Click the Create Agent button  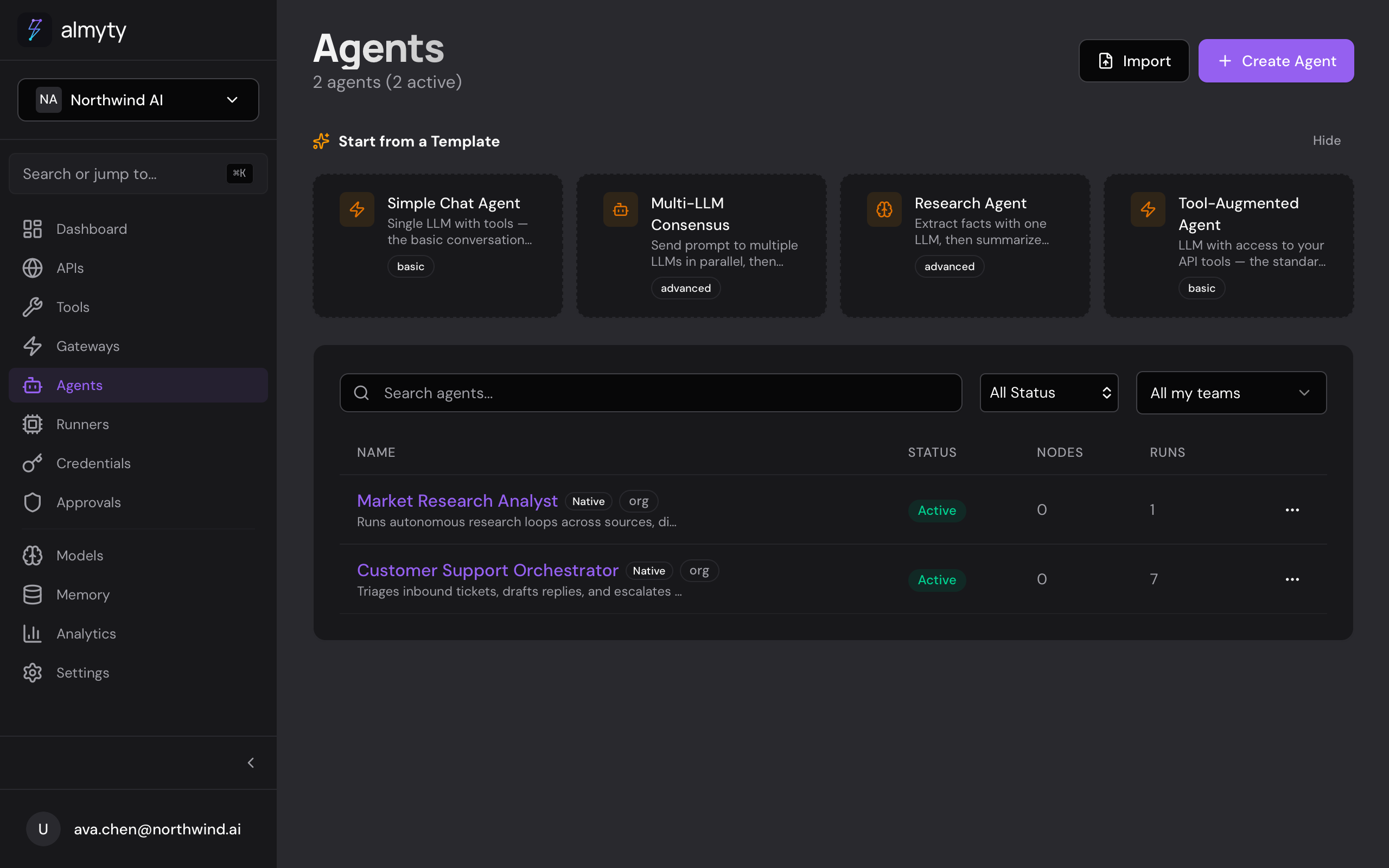click(x=1276, y=61)
